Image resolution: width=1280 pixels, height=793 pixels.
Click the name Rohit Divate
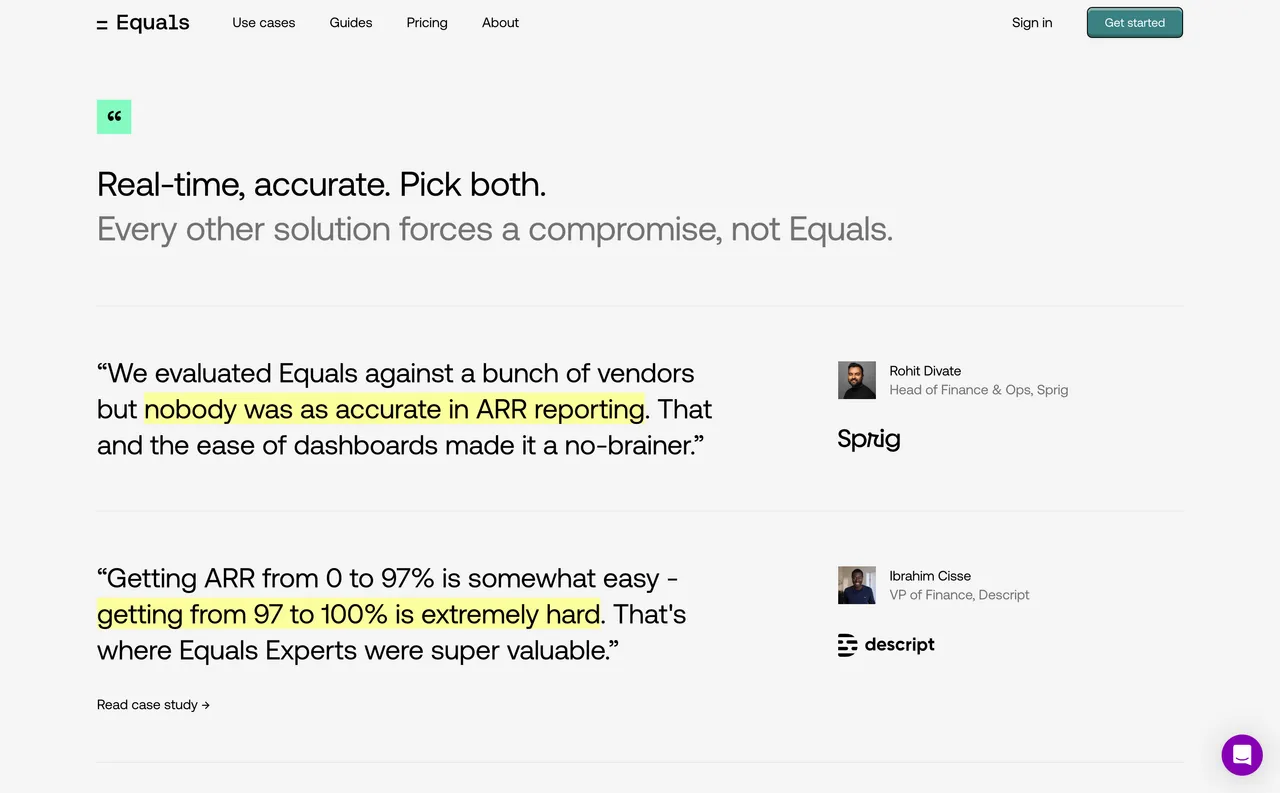coord(925,371)
